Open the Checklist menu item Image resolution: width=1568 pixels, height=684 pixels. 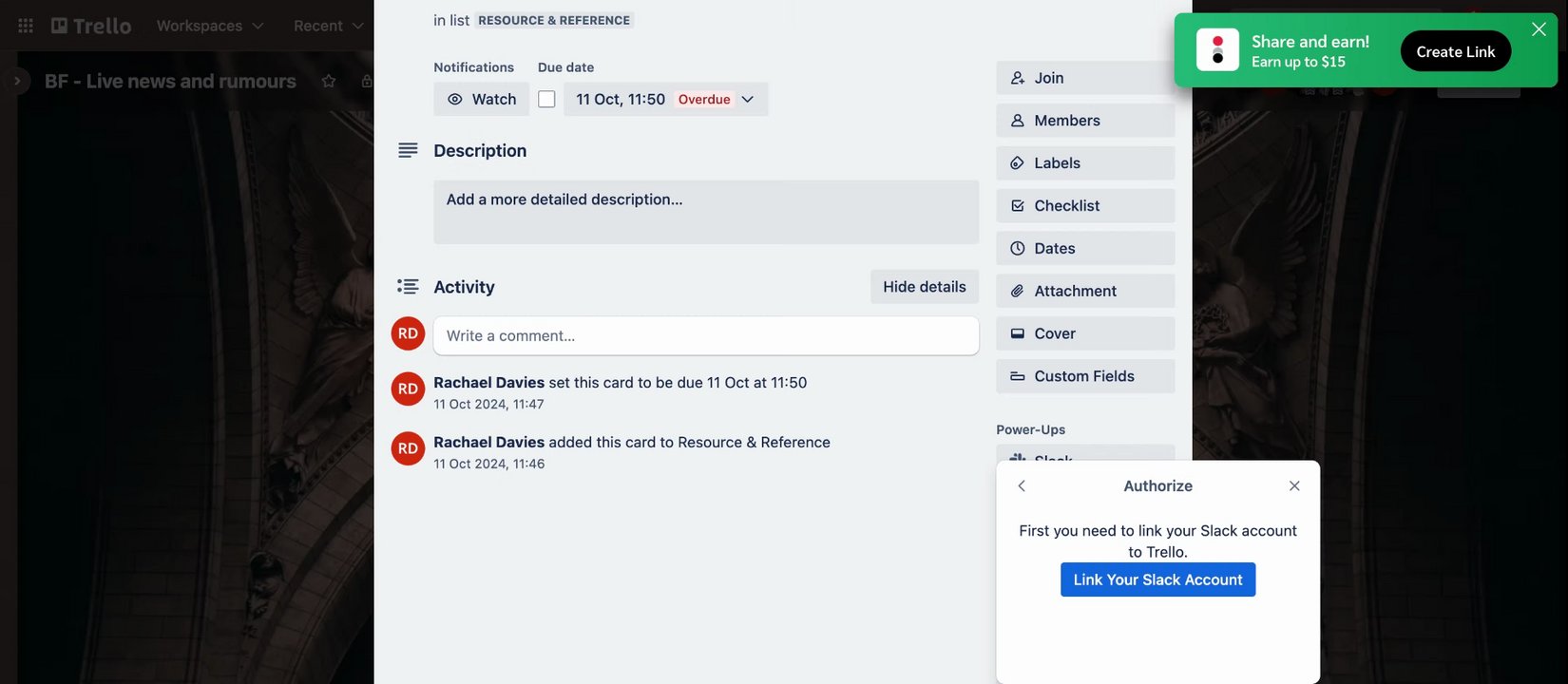(1085, 206)
